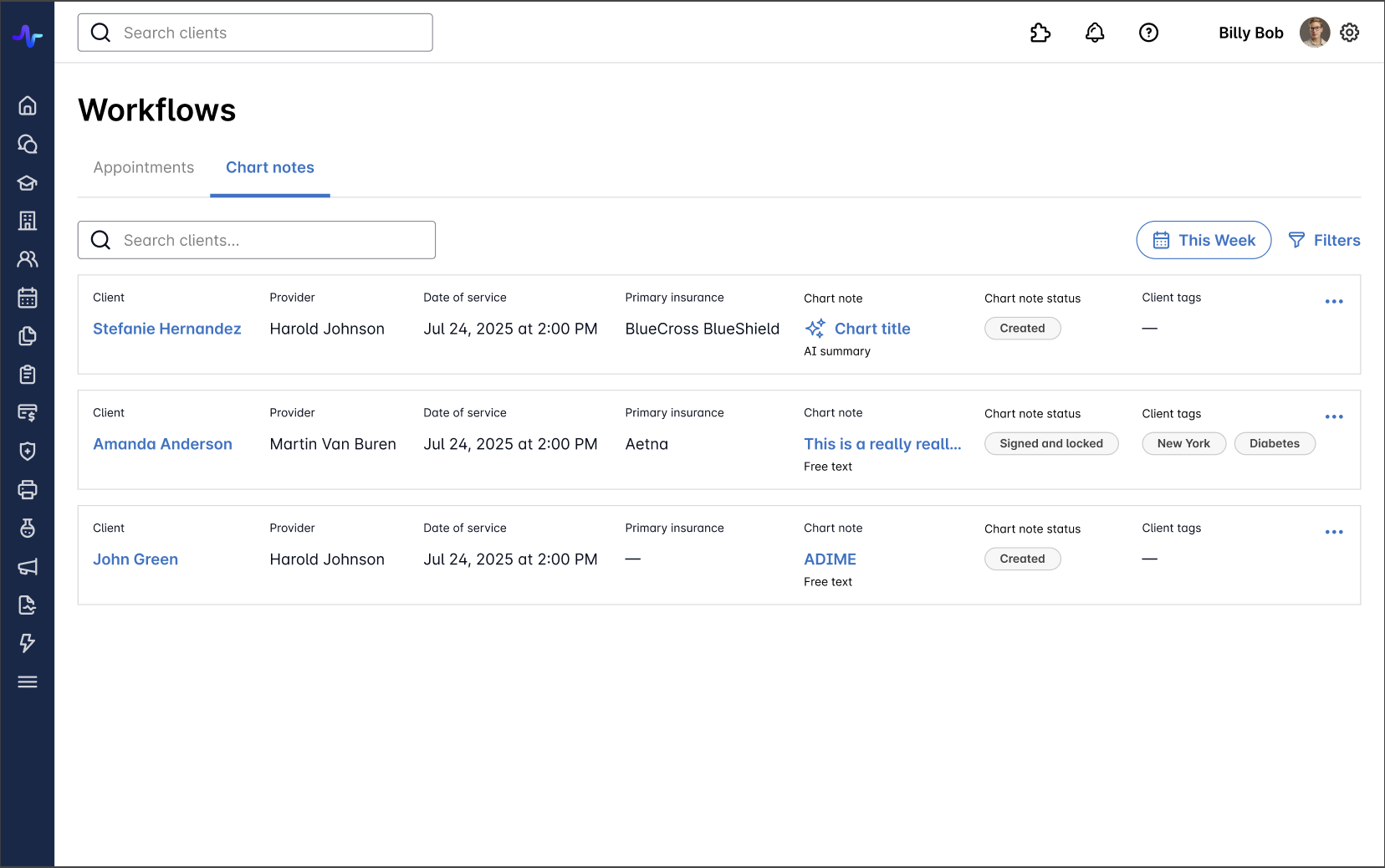The height and width of the screenshot is (868, 1385).
Task: Click the billing card sidebar icon
Action: pyautogui.click(x=28, y=413)
